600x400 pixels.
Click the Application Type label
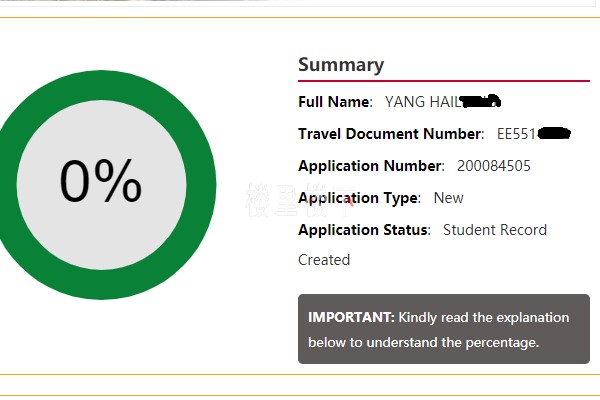[359, 197]
